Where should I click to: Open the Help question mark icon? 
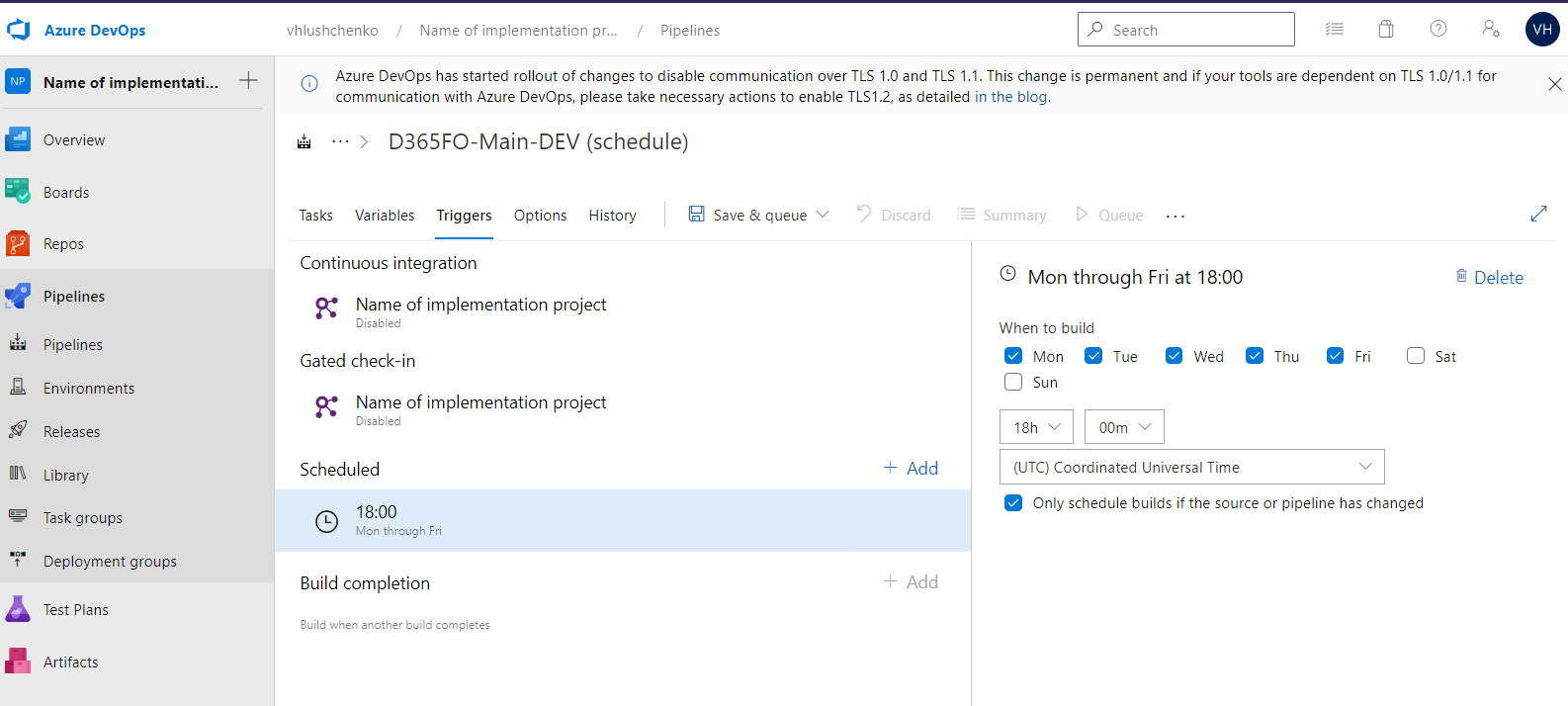[1438, 30]
